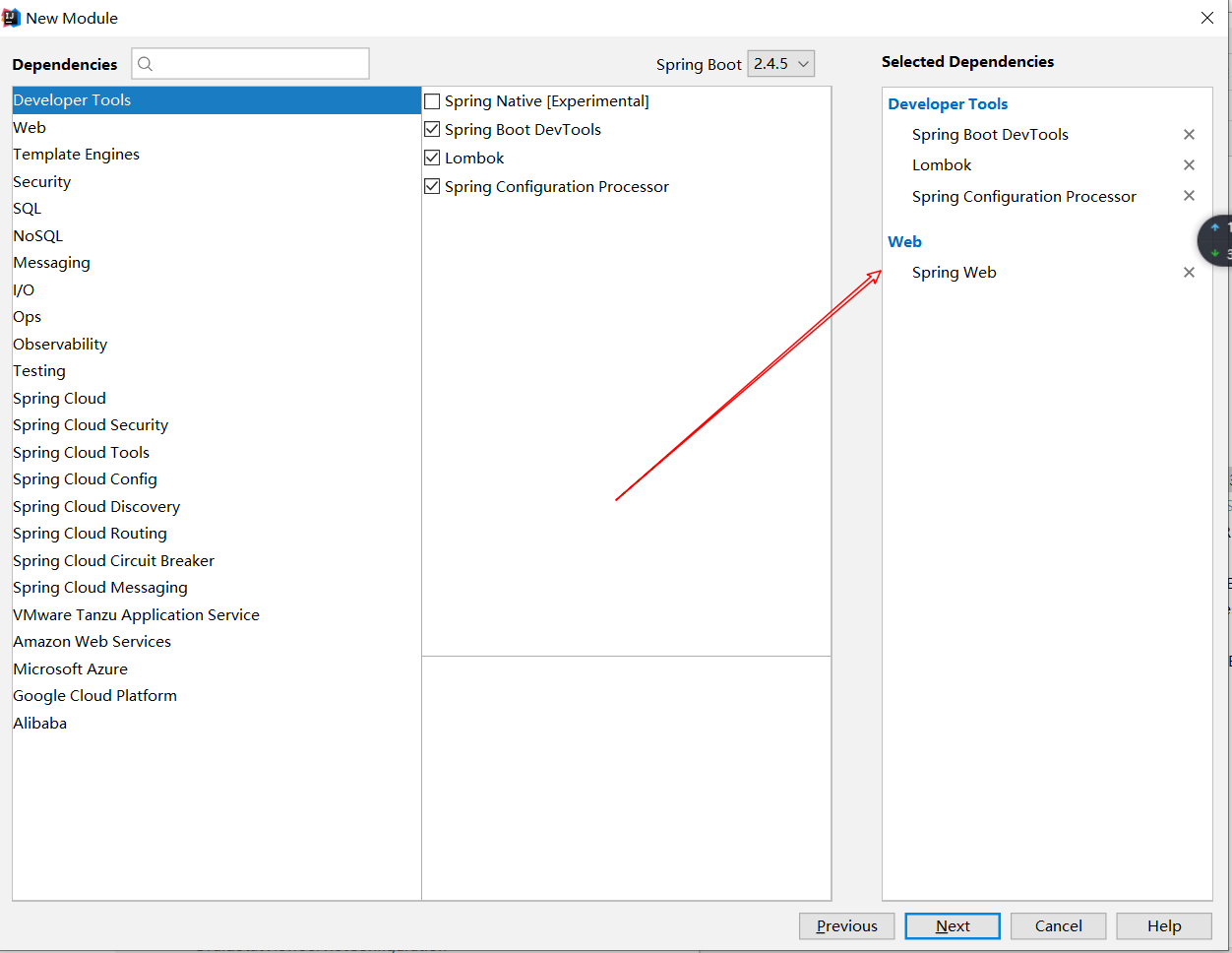Cancel the New Module wizard

tap(1058, 926)
